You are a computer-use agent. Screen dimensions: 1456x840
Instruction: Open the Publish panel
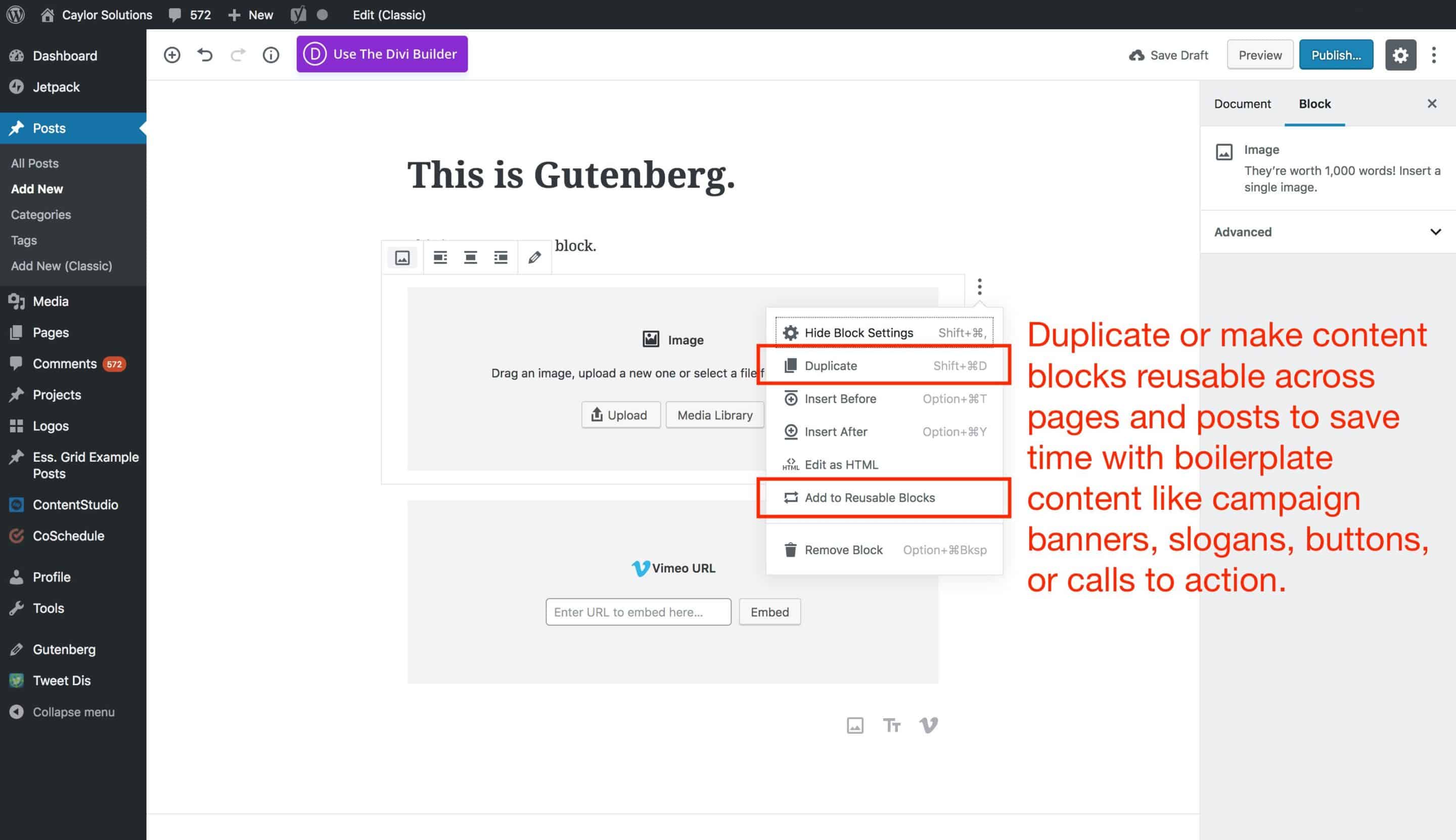(x=1336, y=55)
